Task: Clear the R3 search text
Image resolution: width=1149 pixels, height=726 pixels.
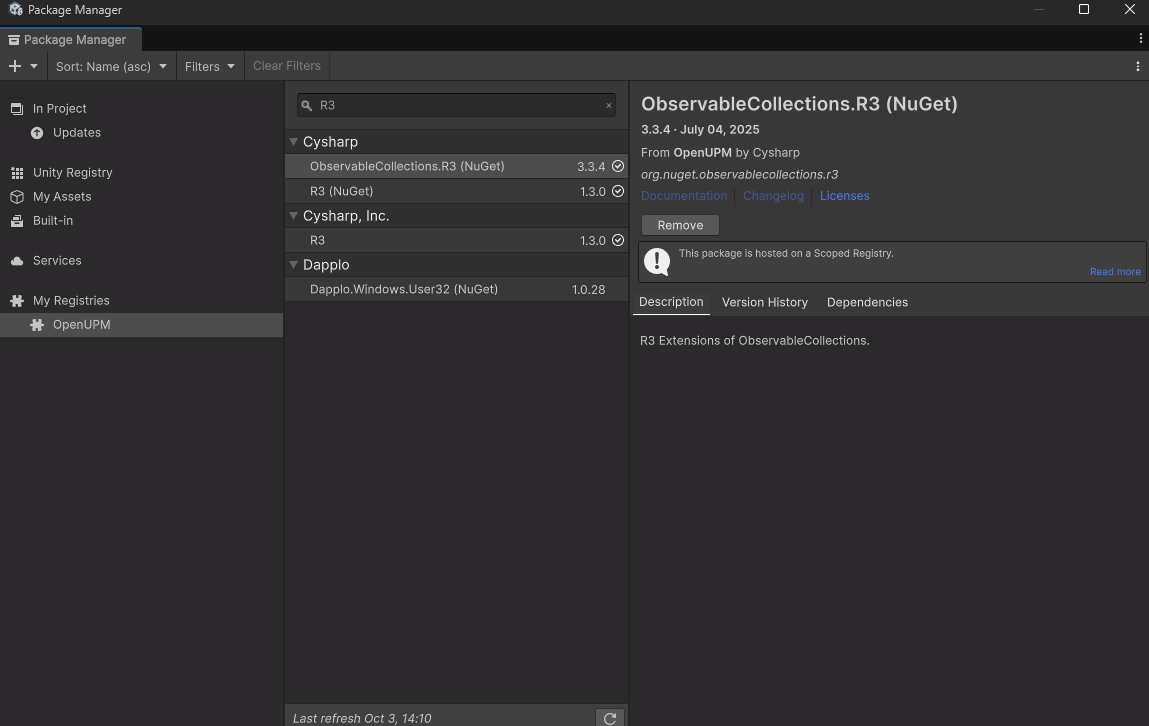Action: point(608,105)
